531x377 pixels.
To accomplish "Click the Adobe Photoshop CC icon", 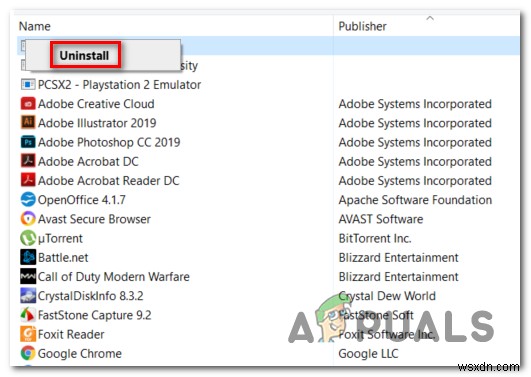I will coord(28,142).
